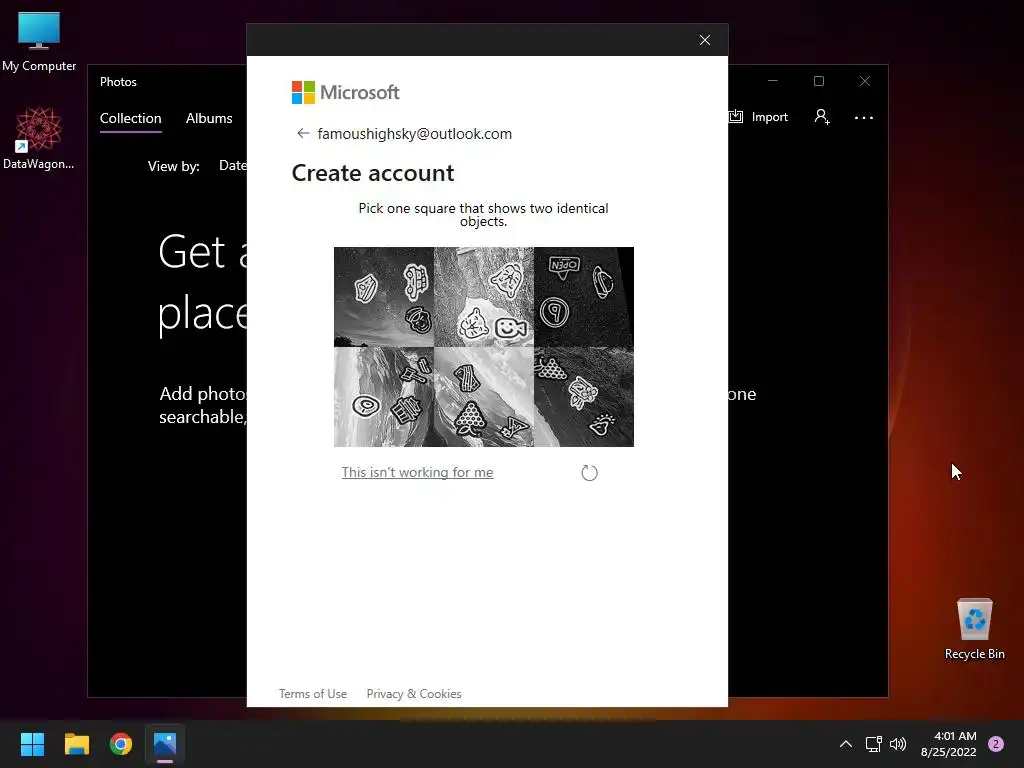1024x768 pixels.
Task: Select the top-left captcha square
Action: [384, 296]
